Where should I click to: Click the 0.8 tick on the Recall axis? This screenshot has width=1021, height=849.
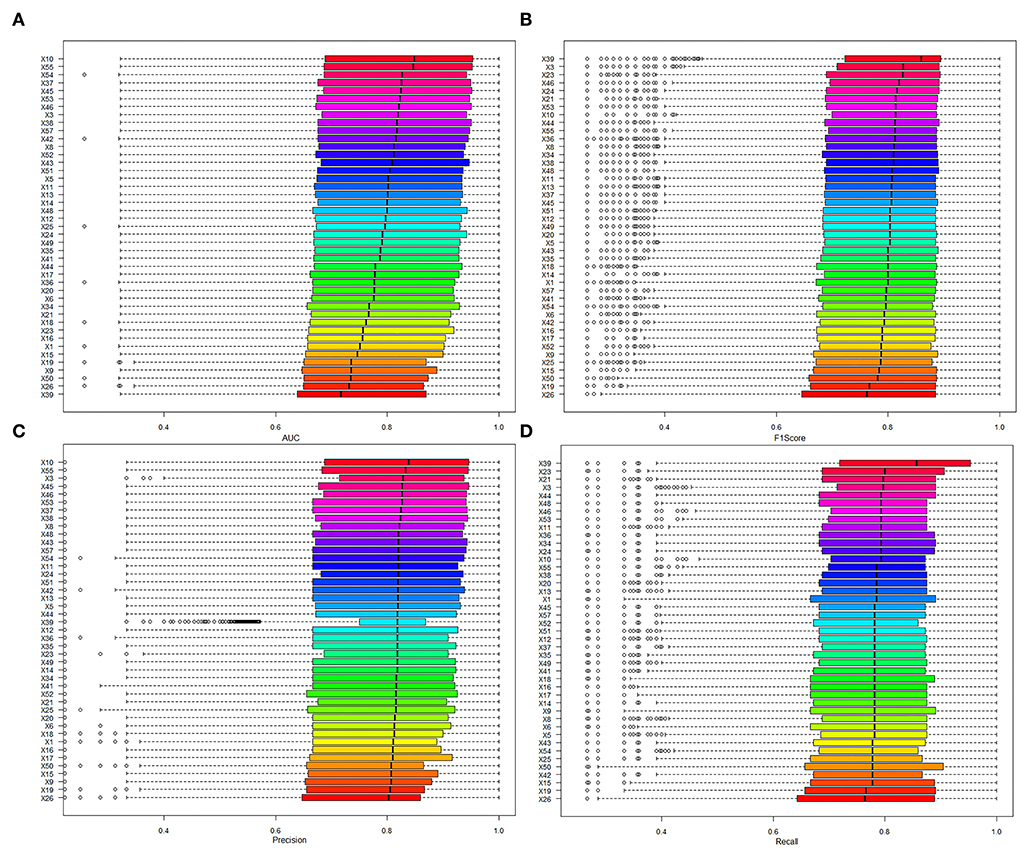(x=885, y=831)
